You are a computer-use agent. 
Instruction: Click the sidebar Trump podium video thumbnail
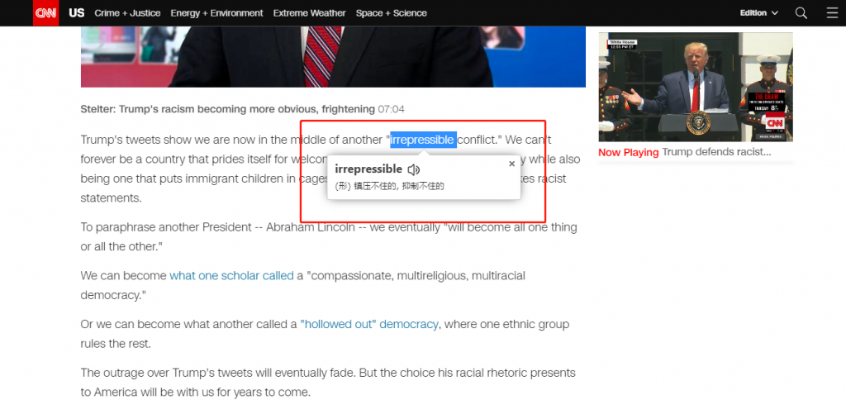(695, 87)
